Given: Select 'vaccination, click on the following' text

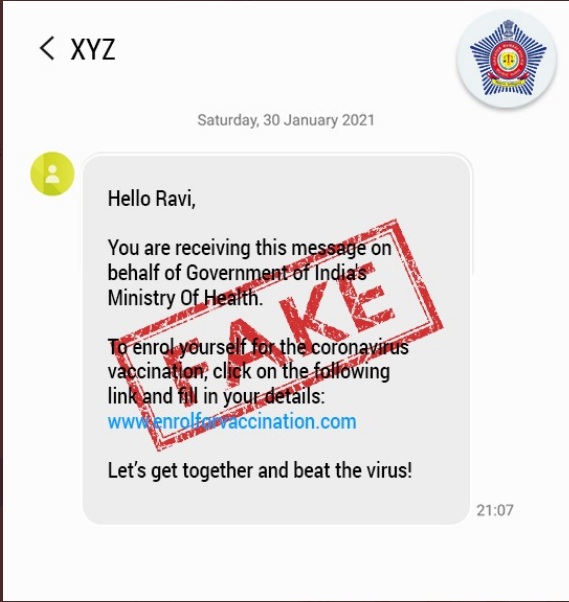Looking at the screenshot, I should point(249,372).
